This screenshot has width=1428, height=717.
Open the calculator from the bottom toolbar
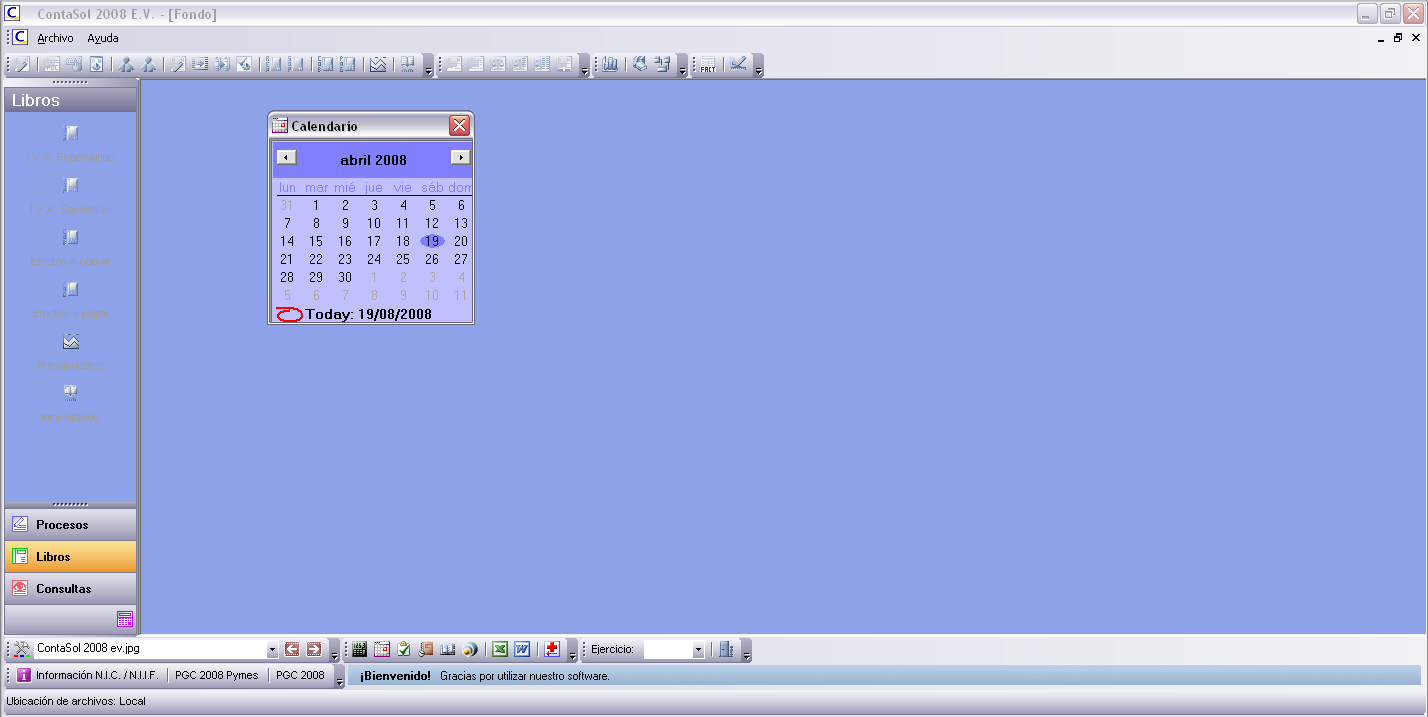[360, 650]
